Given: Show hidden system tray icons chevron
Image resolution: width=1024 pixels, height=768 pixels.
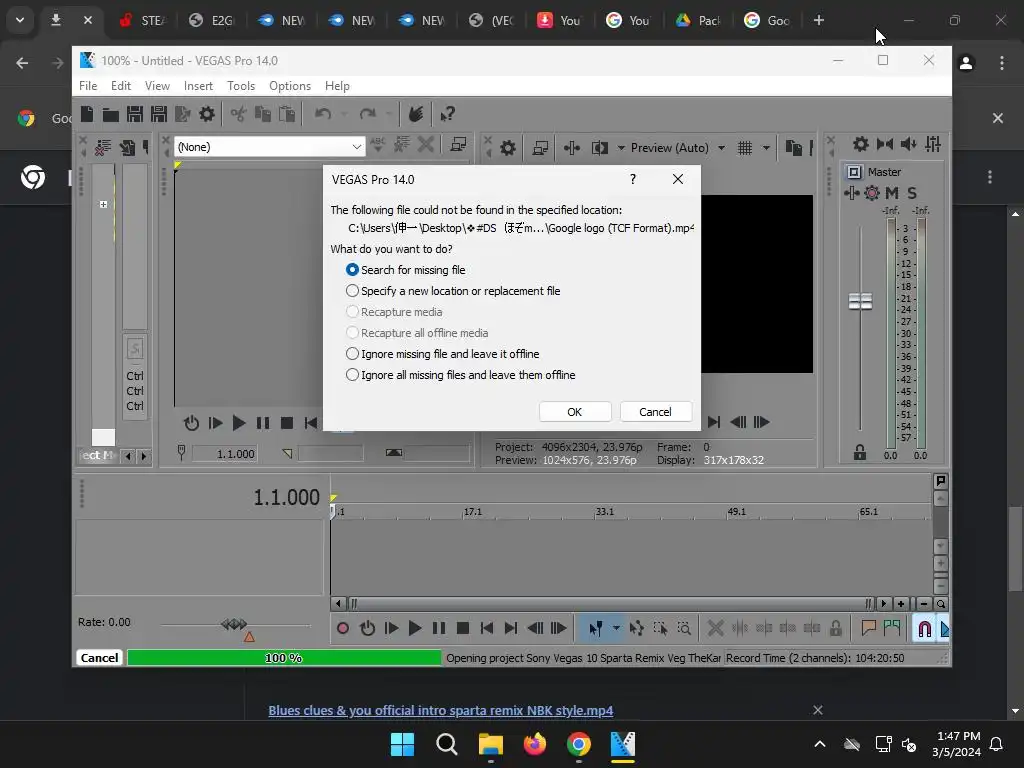Looking at the screenshot, I should click(x=820, y=744).
